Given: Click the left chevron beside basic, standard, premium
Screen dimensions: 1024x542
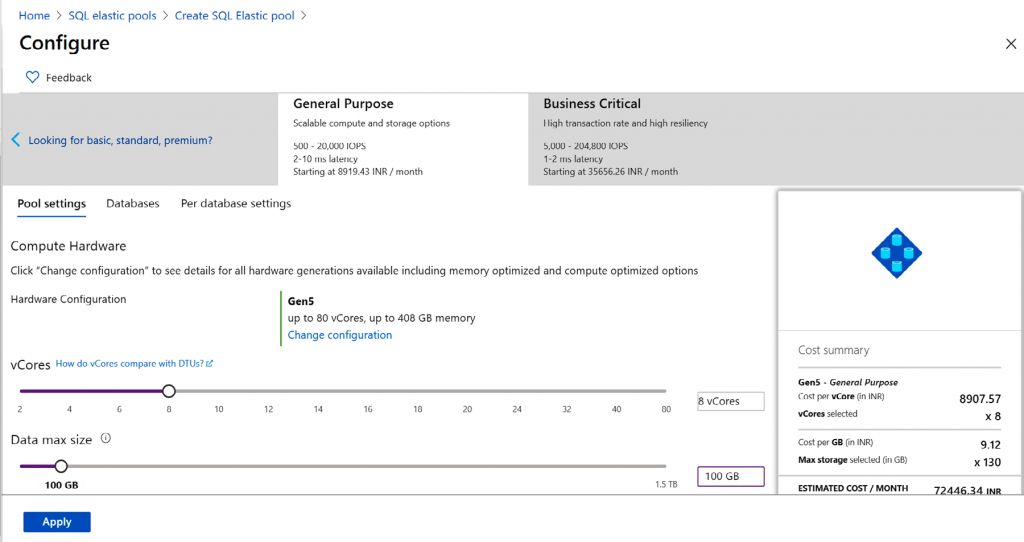Looking at the screenshot, I should [15, 140].
